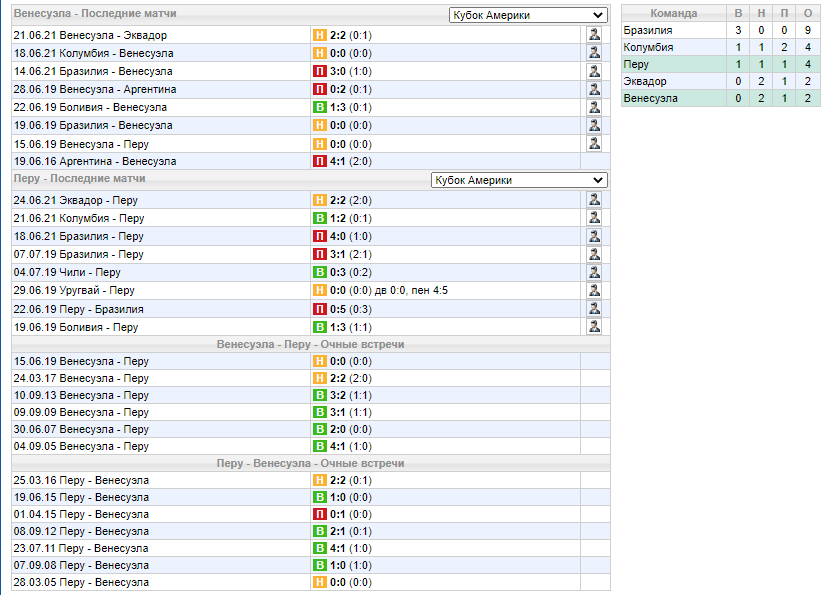Open the 19.06.16 Аргентина - Венесуэла match

tap(95, 161)
